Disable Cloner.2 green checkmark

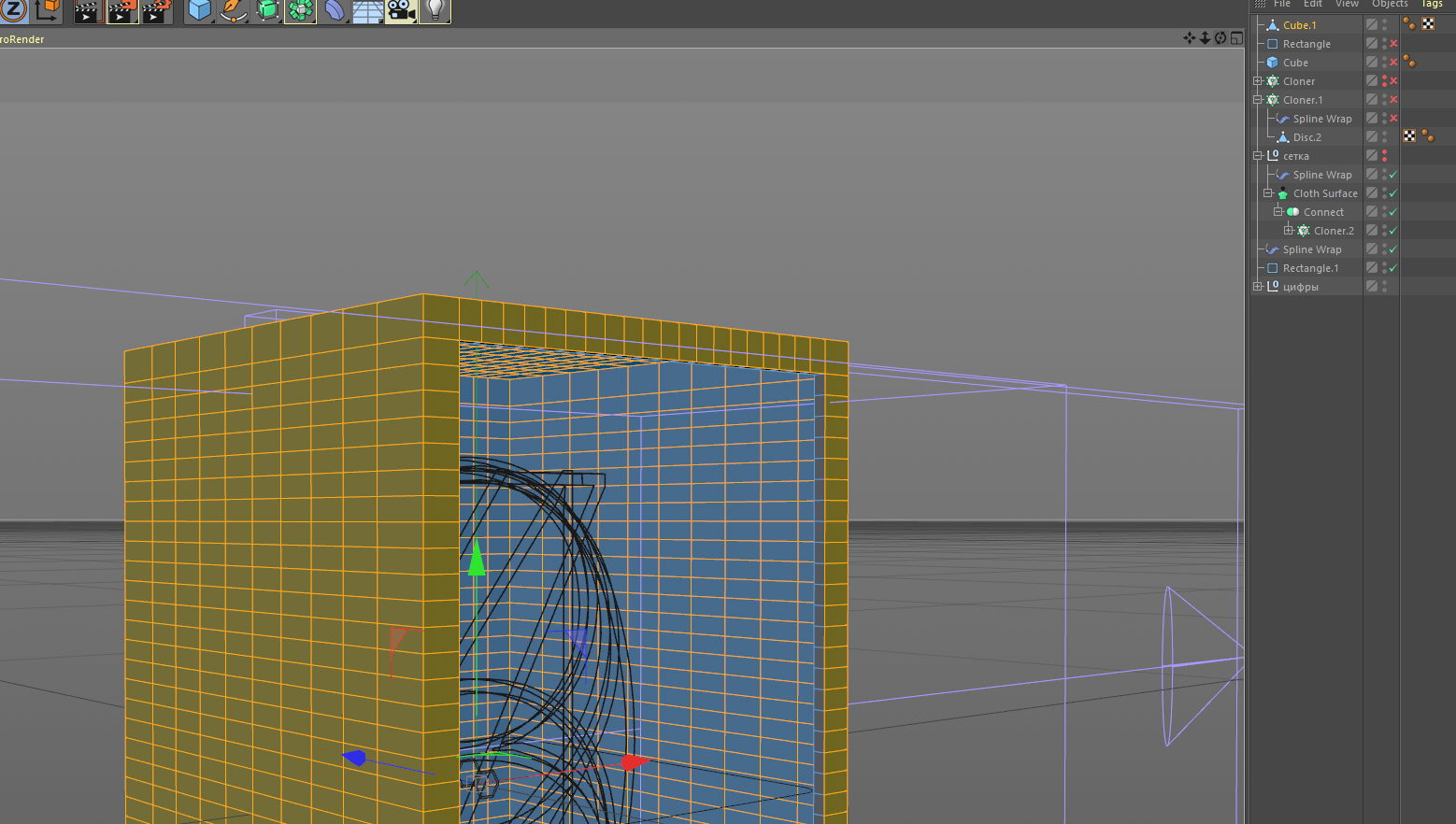pos(1393,231)
